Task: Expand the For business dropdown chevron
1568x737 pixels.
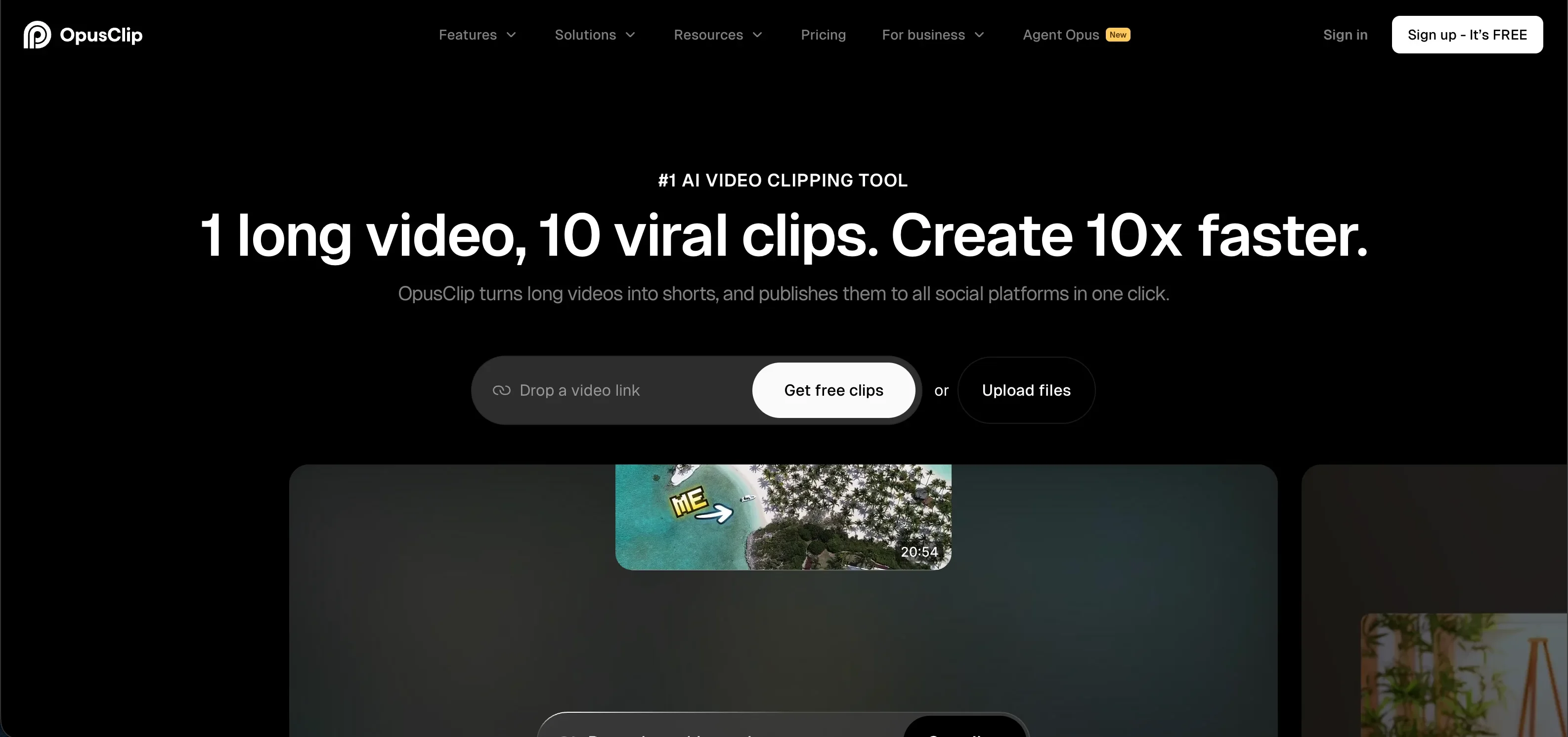Action: click(x=979, y=35)
